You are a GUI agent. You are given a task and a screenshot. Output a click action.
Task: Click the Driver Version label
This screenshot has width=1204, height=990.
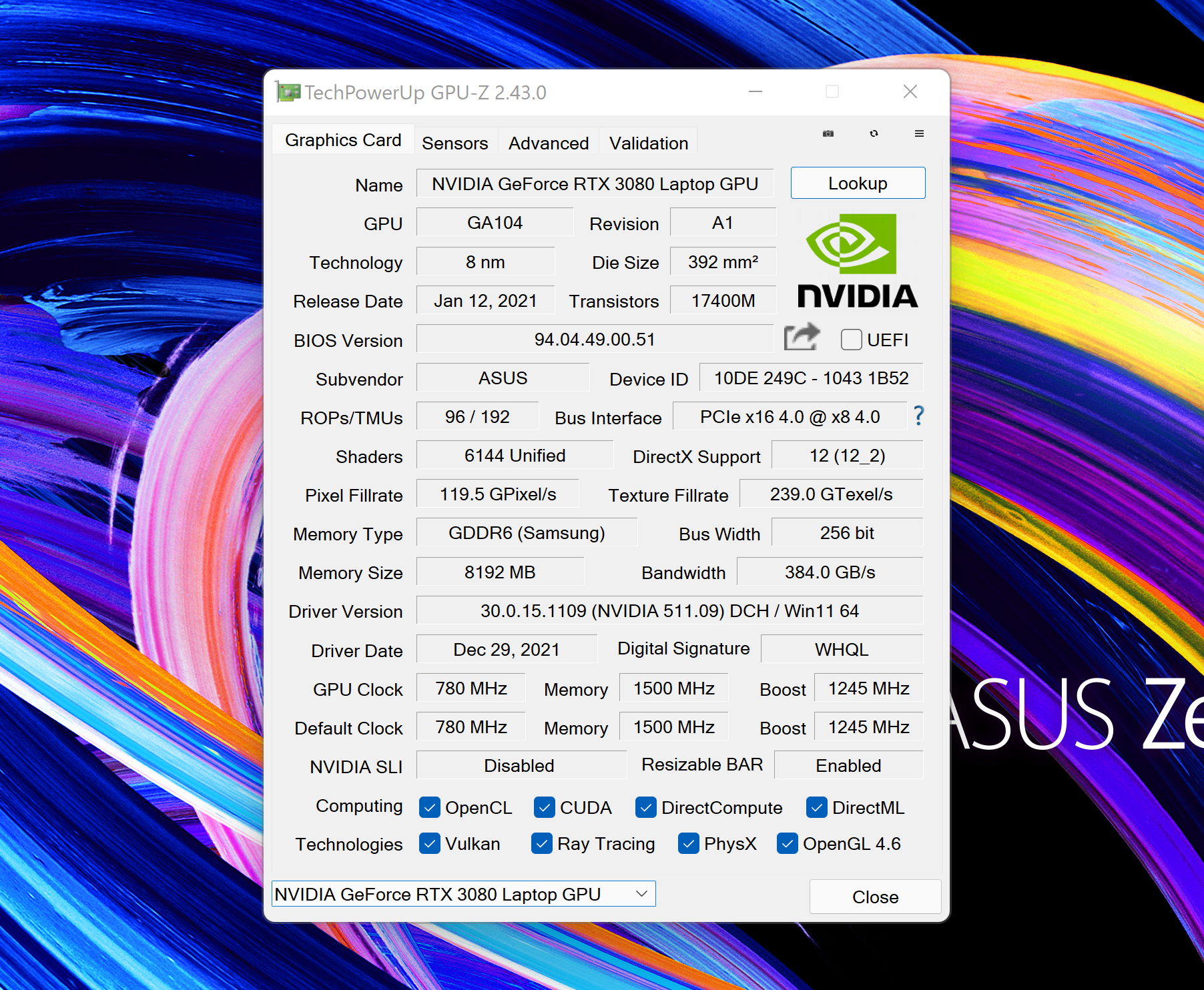[x=346, y=611]
